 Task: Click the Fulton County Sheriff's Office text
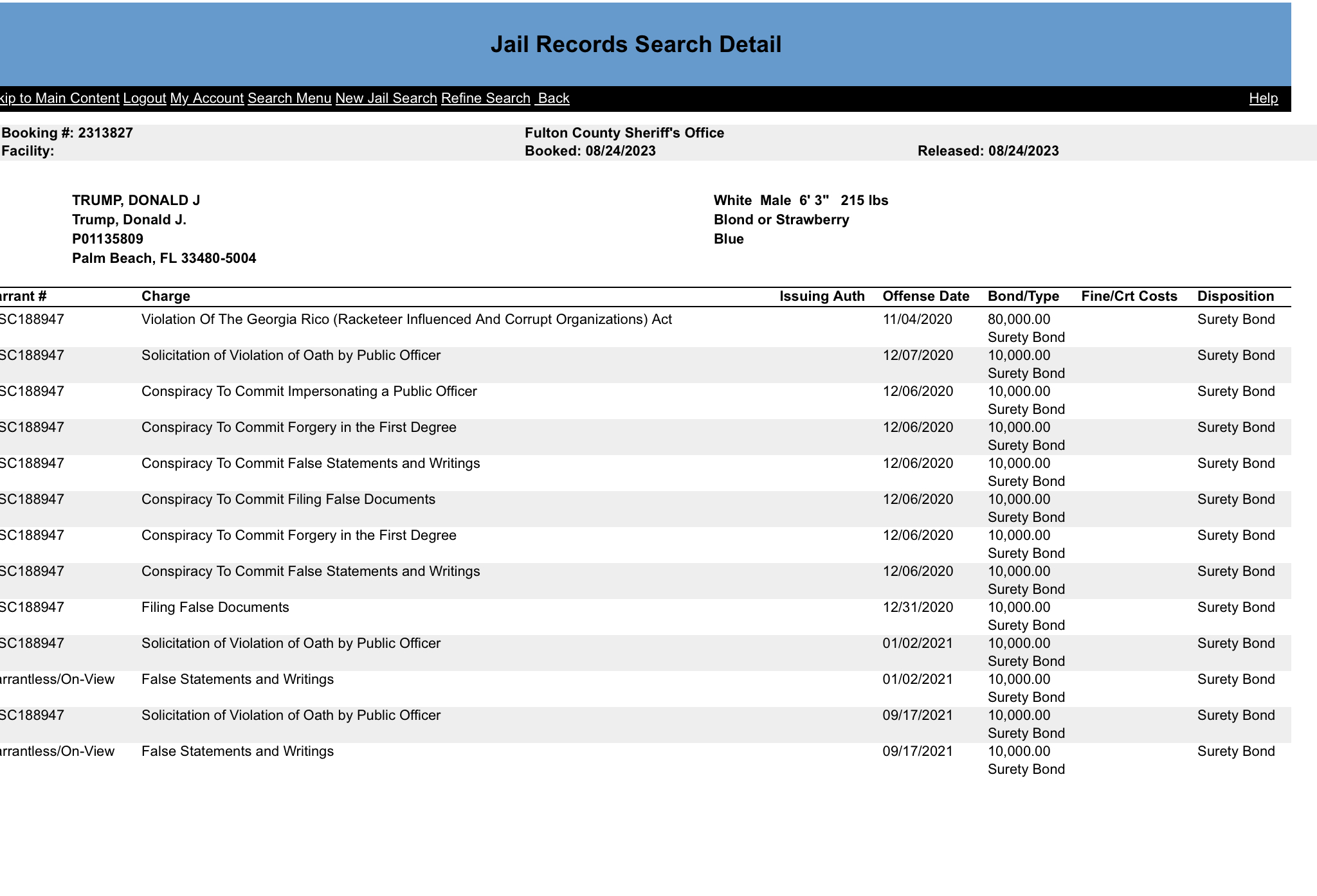point(624,133)
